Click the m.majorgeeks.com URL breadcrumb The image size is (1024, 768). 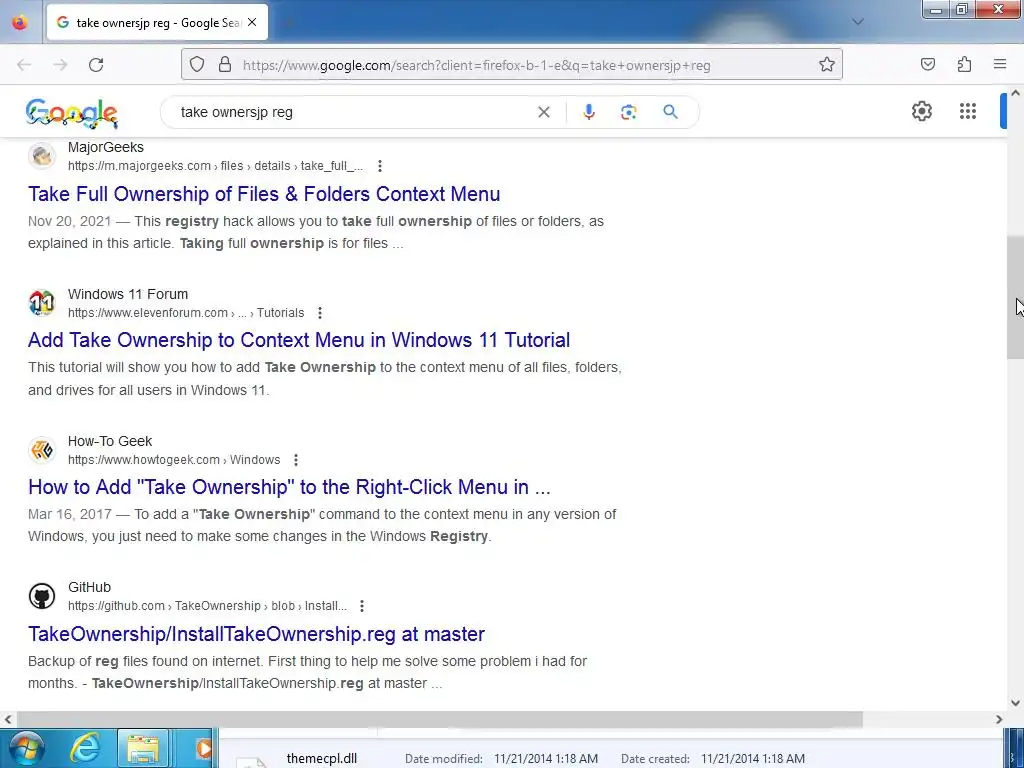click(x=216, y=166)
